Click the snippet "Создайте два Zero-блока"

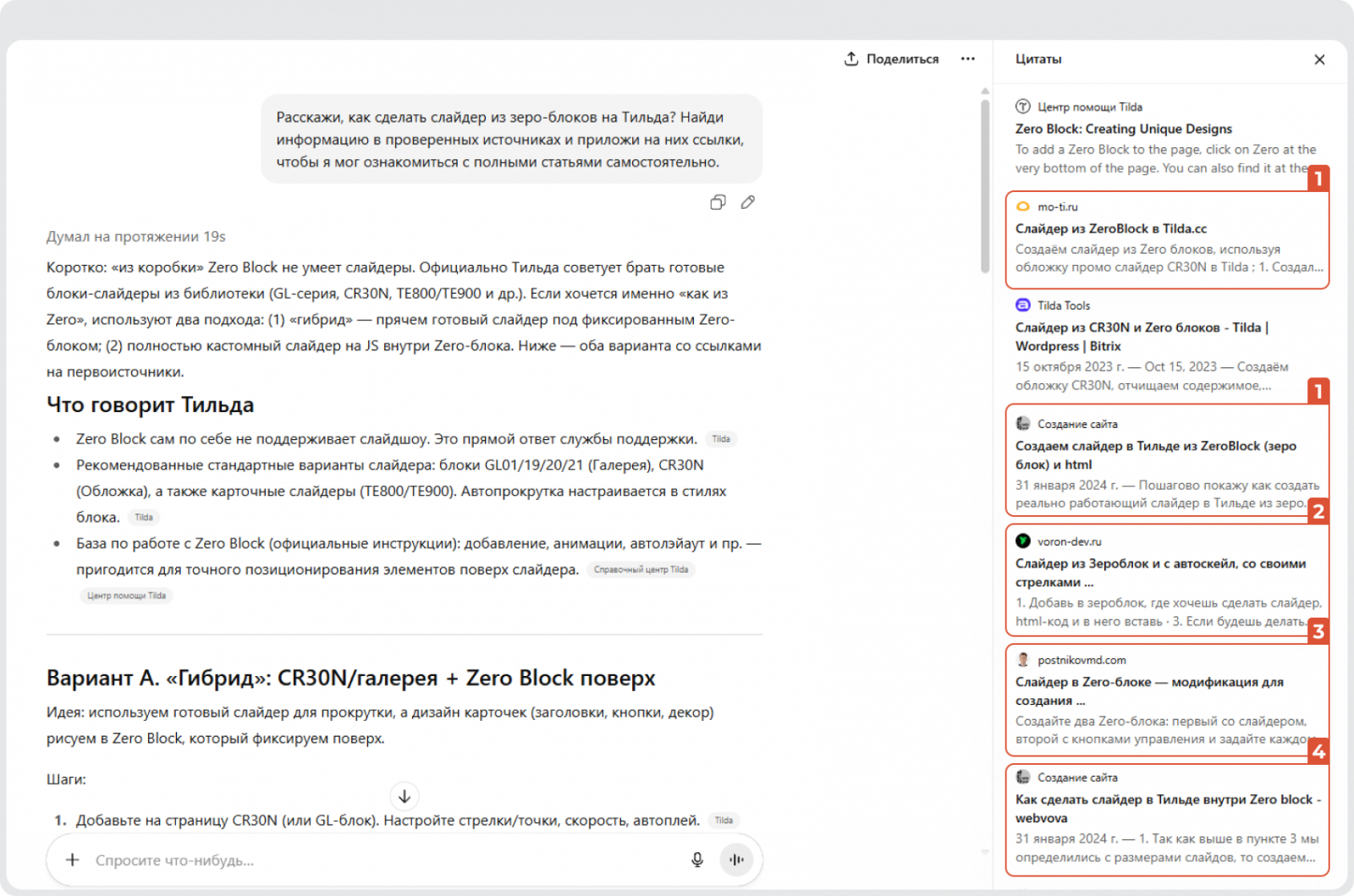pyautogui.click(x=1163, y=730)
